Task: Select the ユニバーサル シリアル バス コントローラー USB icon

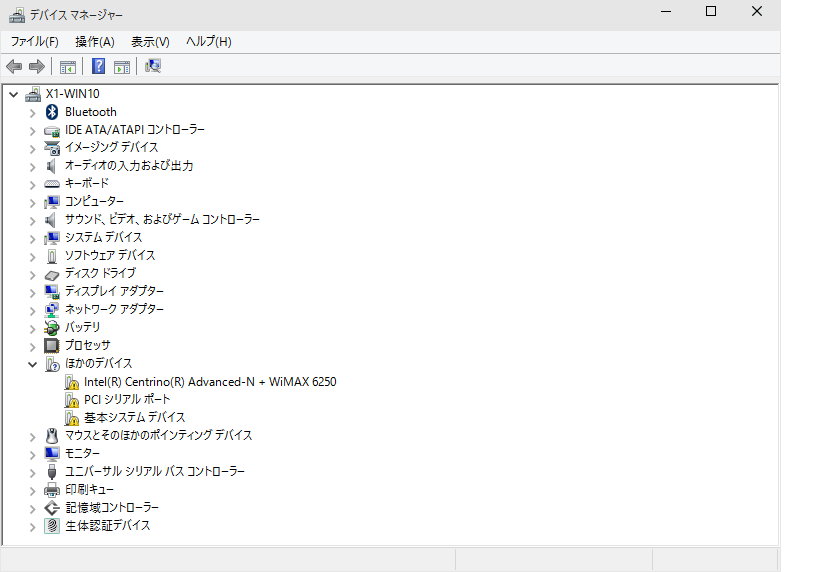Action: pos(52,472)
